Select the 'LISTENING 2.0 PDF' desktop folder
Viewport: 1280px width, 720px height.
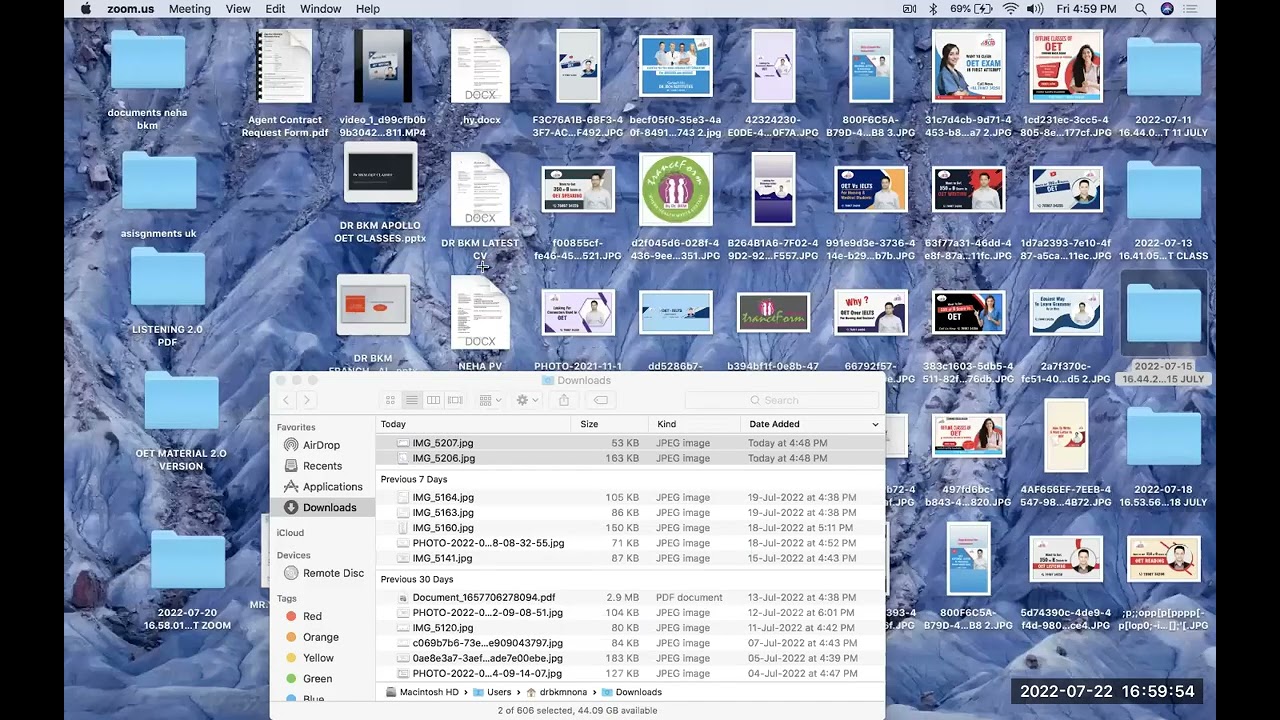coord(167,299)
